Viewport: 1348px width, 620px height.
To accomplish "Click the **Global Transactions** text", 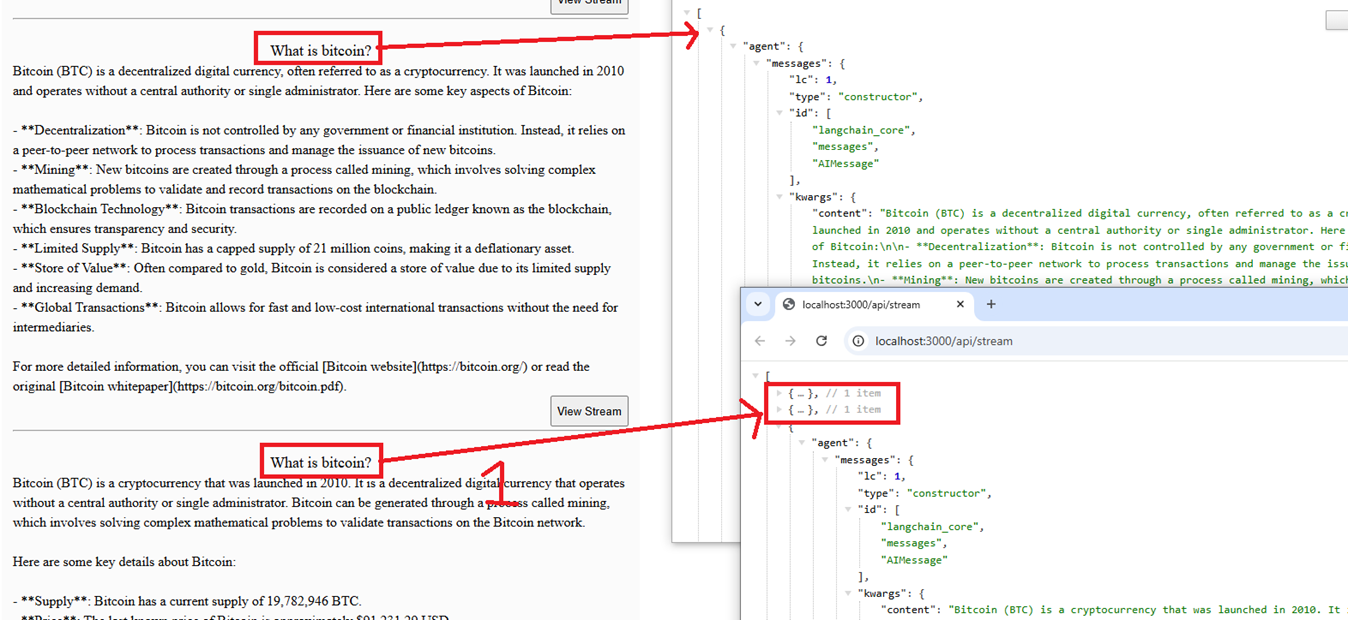I will (x=91, y=307).
